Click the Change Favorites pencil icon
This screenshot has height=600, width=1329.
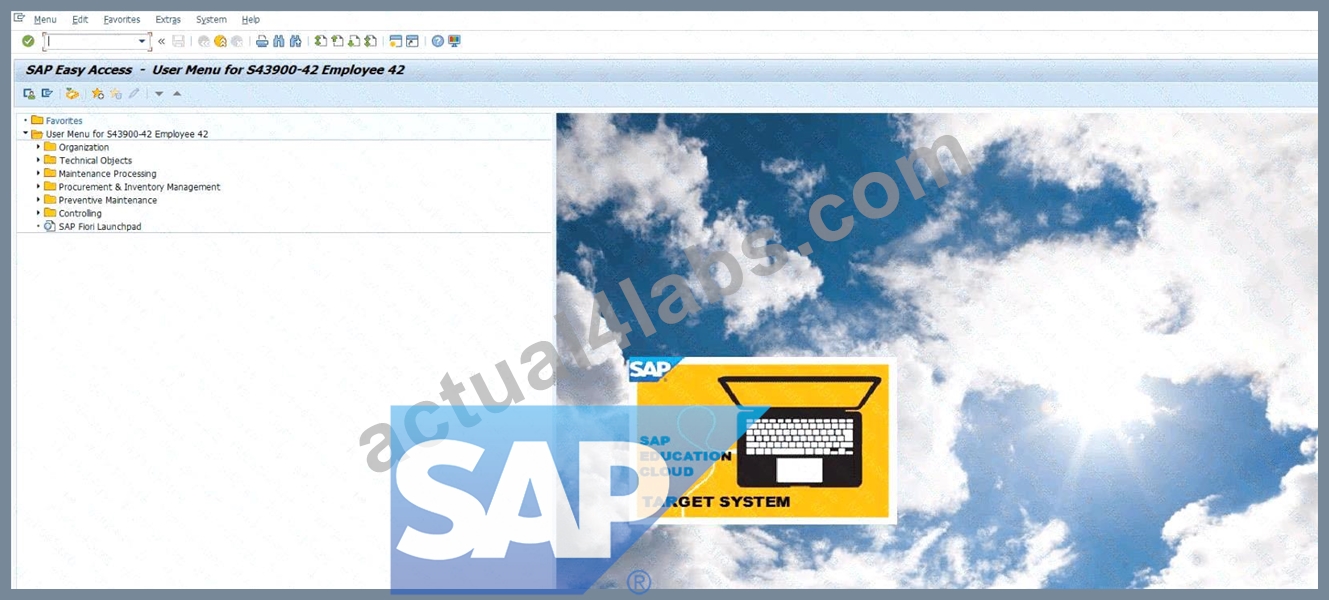[x=134, y=94]
